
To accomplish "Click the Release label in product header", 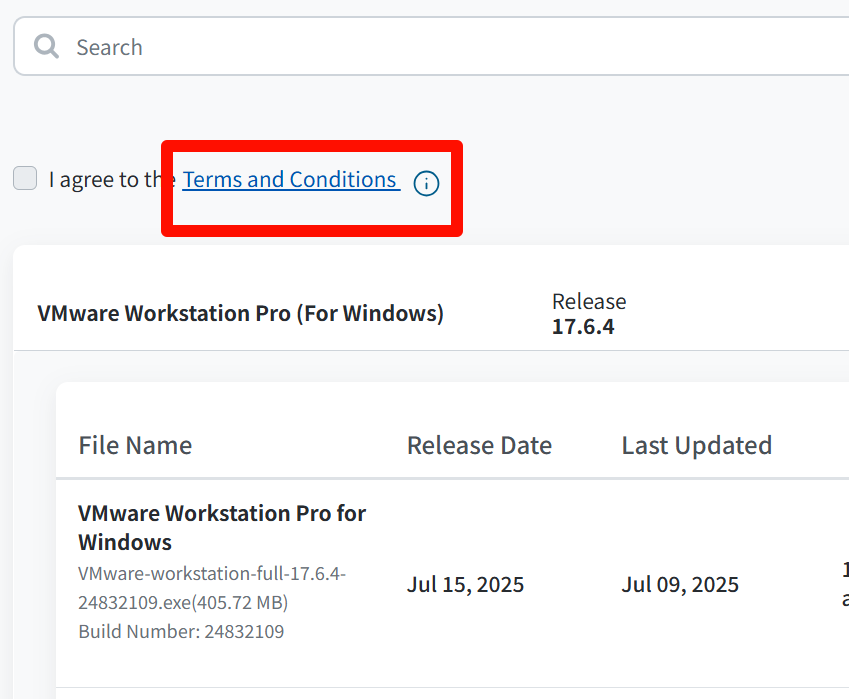I will coord(588,301).
